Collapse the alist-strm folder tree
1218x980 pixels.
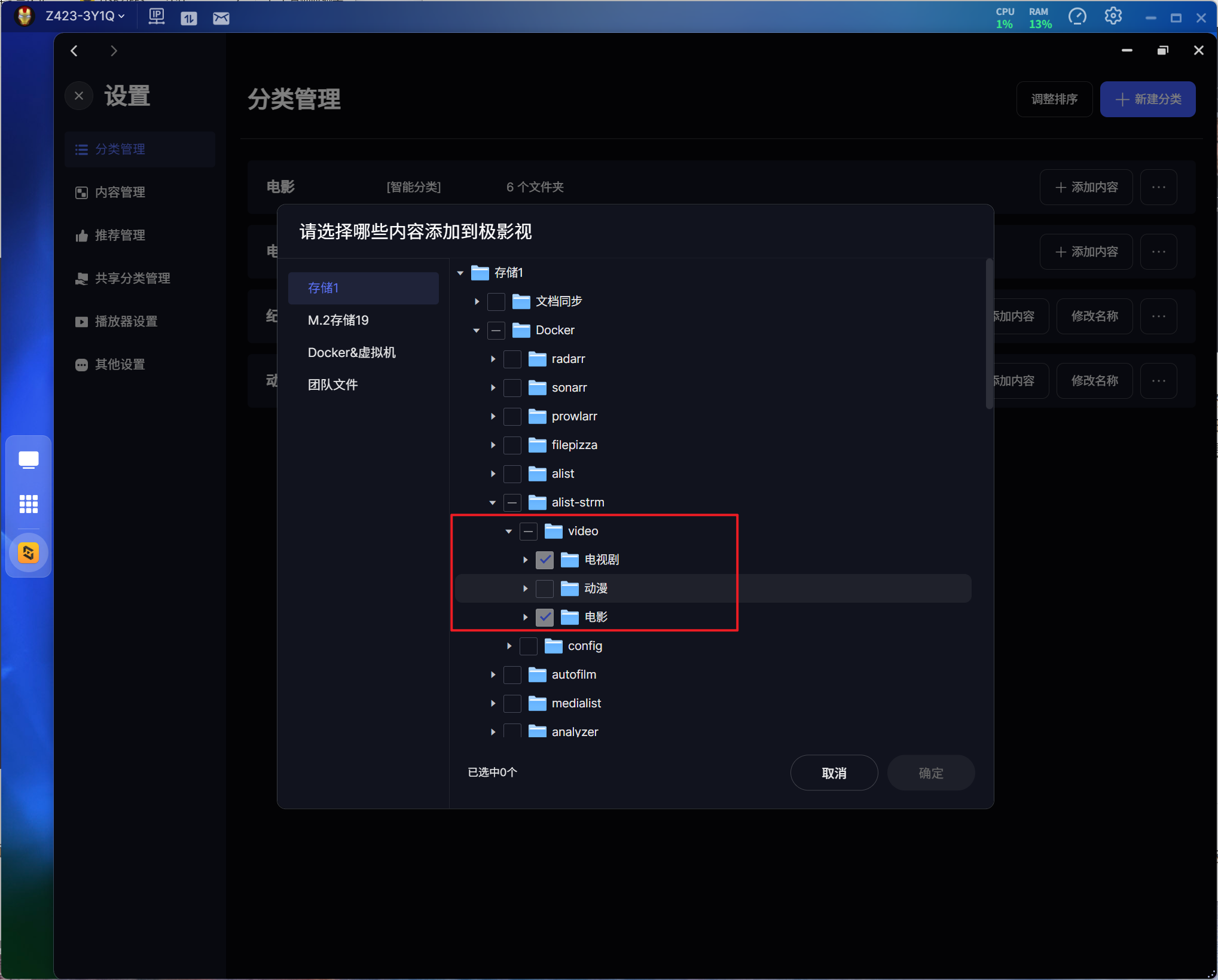pyautogui.click(x=493, y=502)
